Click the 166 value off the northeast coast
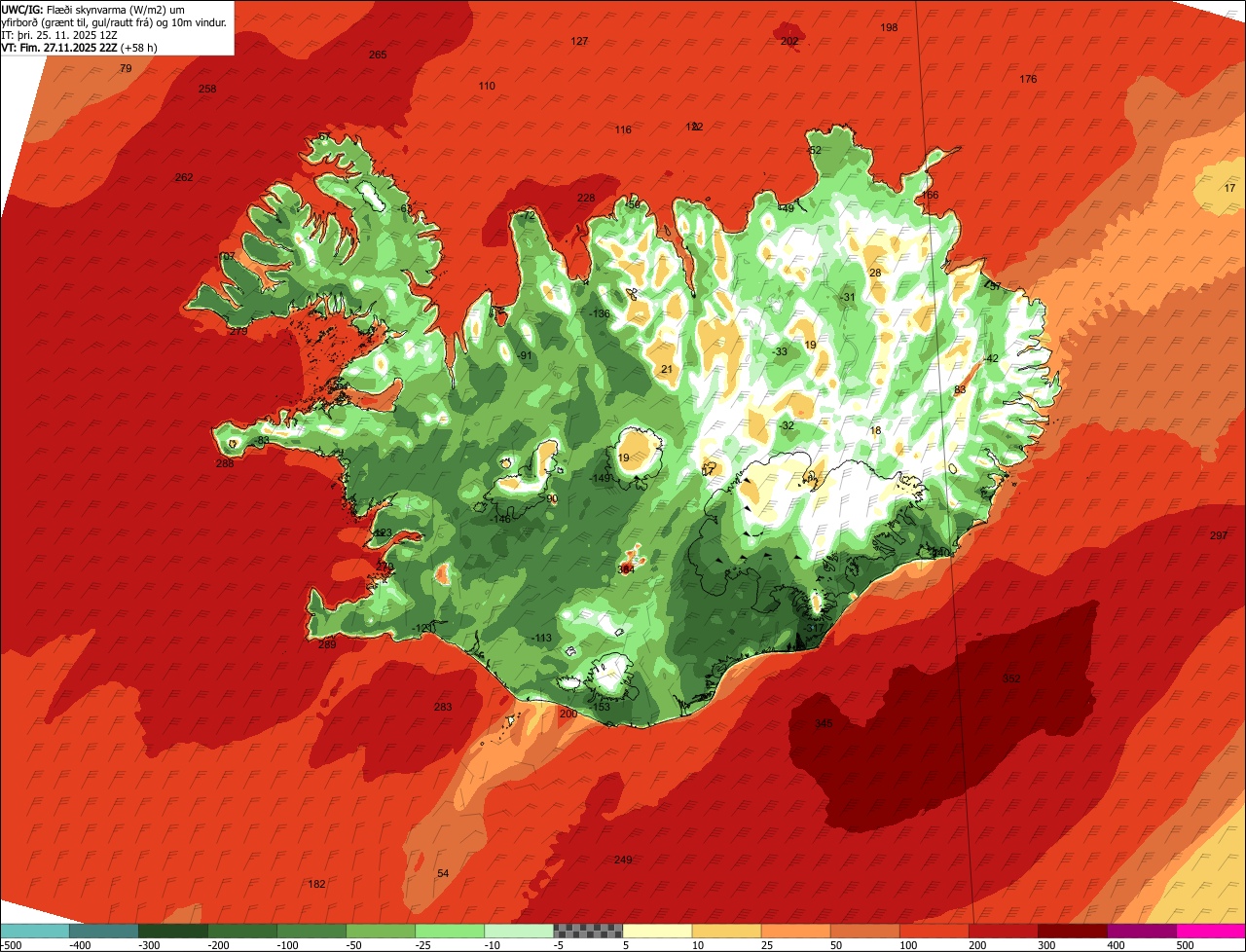This screenshot has width=1246, height=952. tap(930, 195)
